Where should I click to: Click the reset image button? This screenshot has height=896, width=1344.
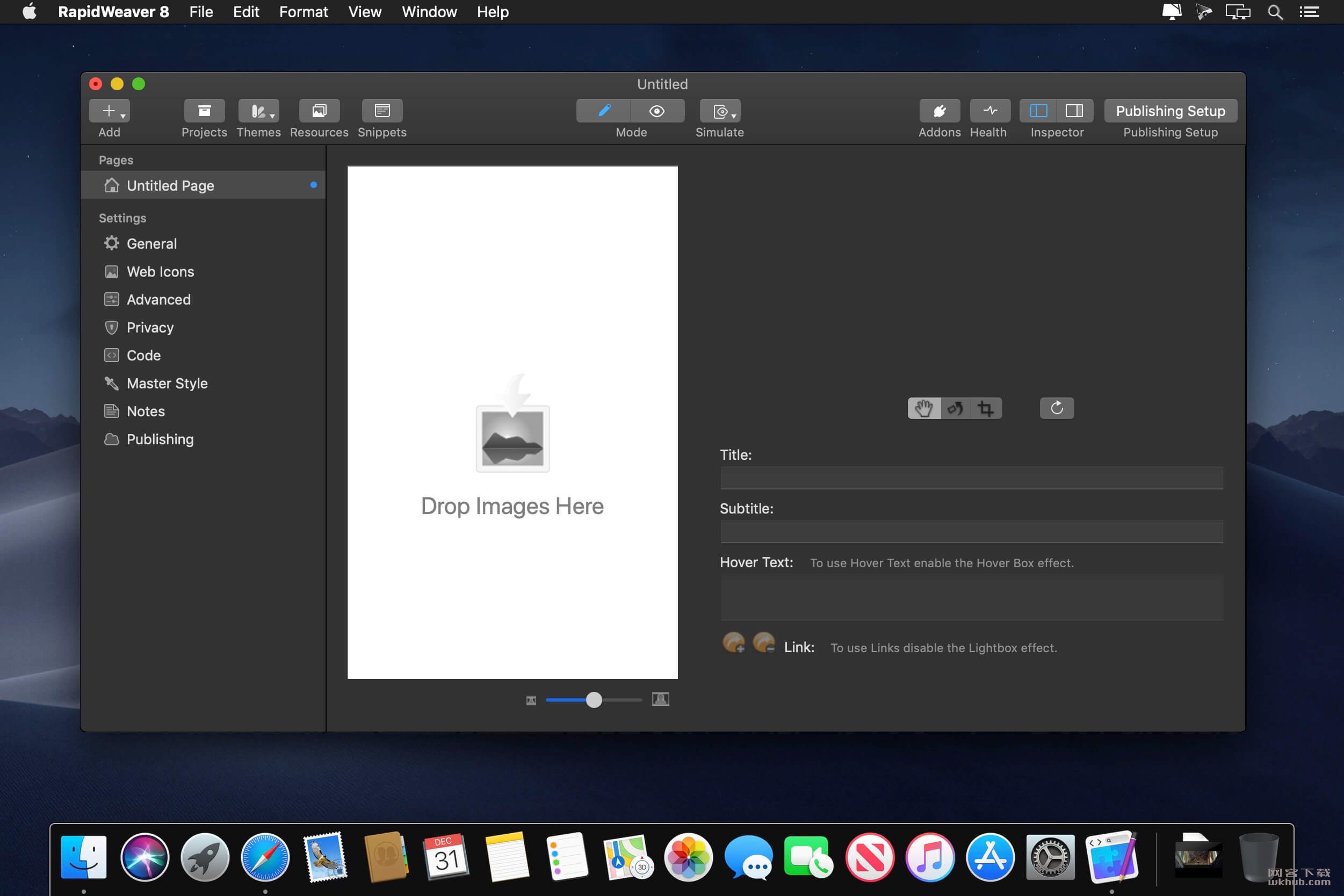click(1057, 408)
